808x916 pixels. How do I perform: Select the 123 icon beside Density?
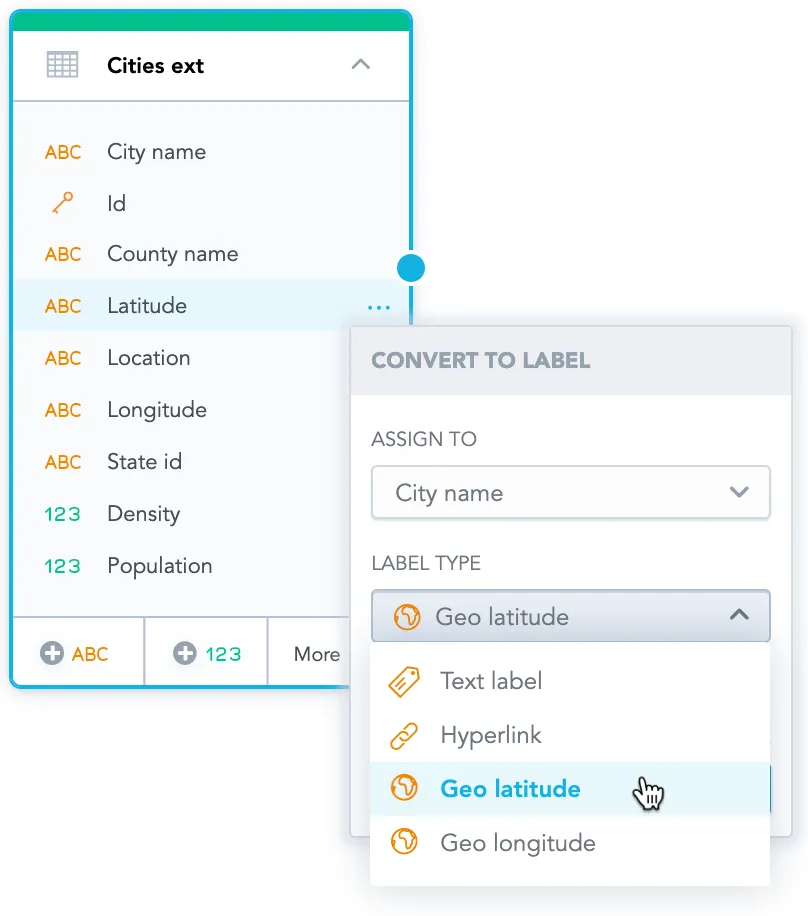[x=63, y=514]
